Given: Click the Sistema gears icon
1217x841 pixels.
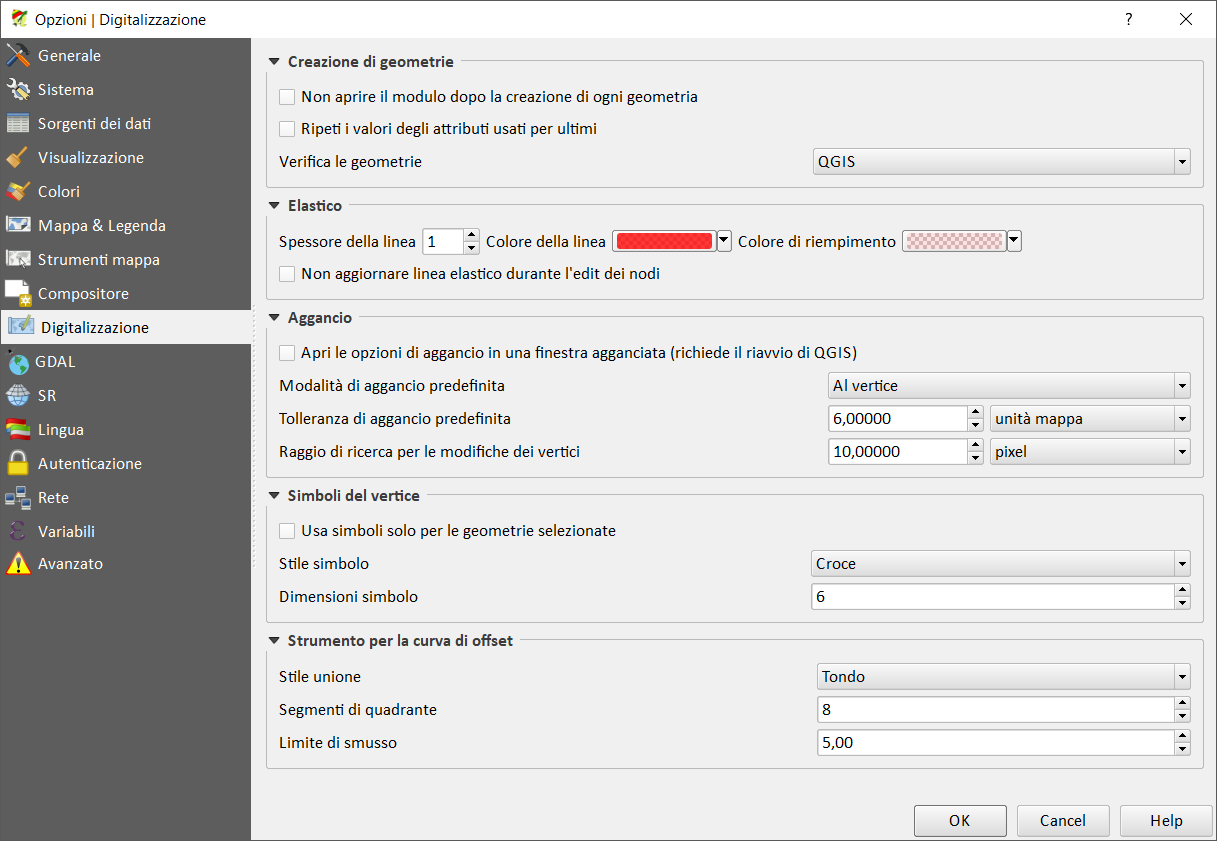Looking at the screenshot, I should click(19, 90).
